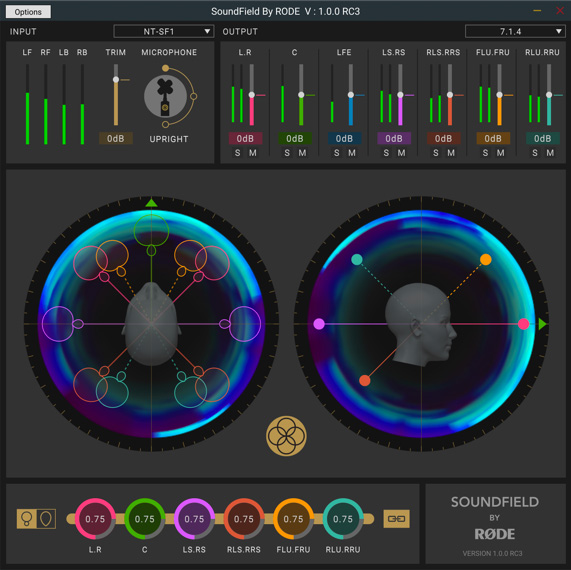Click the L.R 0.75 directivity knob
Screen dimensions: 571x570
pos(95,519)
